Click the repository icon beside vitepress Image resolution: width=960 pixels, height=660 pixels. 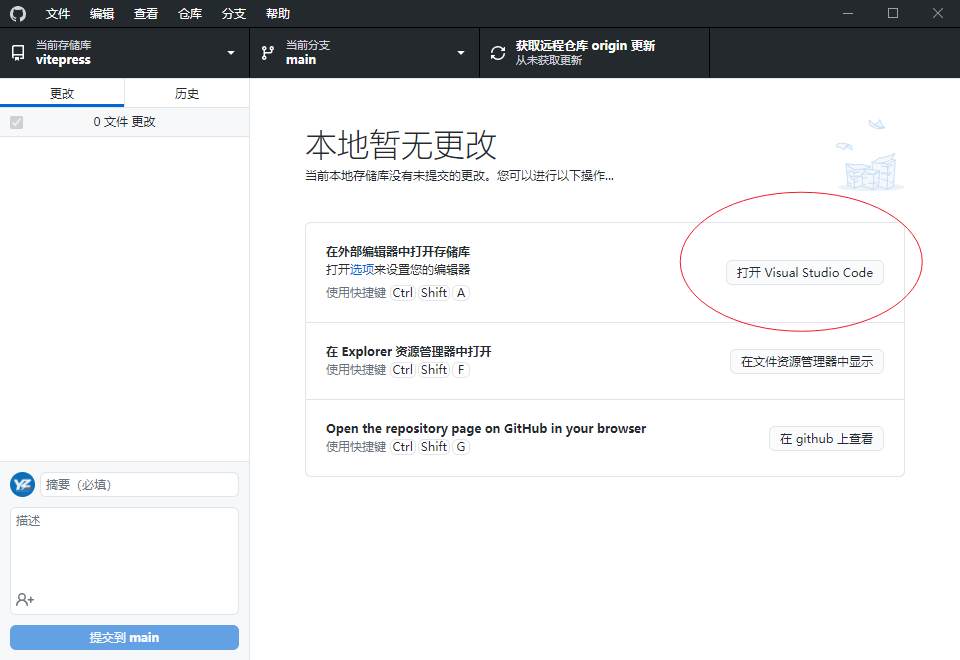18,53
